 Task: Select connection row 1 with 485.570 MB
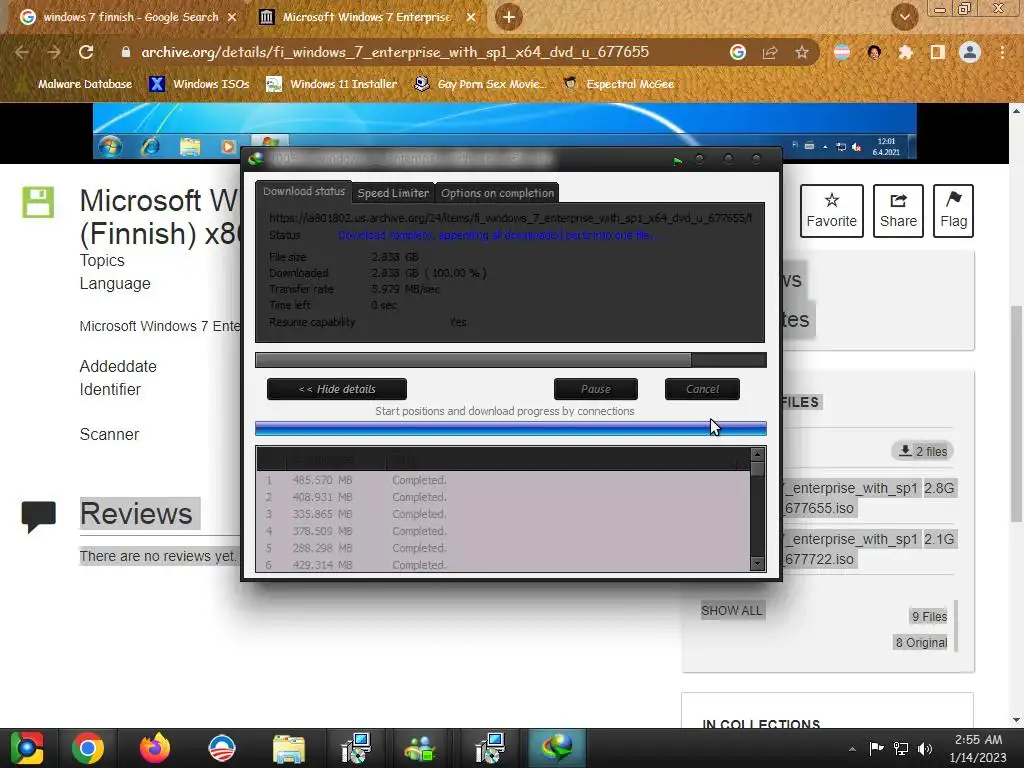click(503, 480)
